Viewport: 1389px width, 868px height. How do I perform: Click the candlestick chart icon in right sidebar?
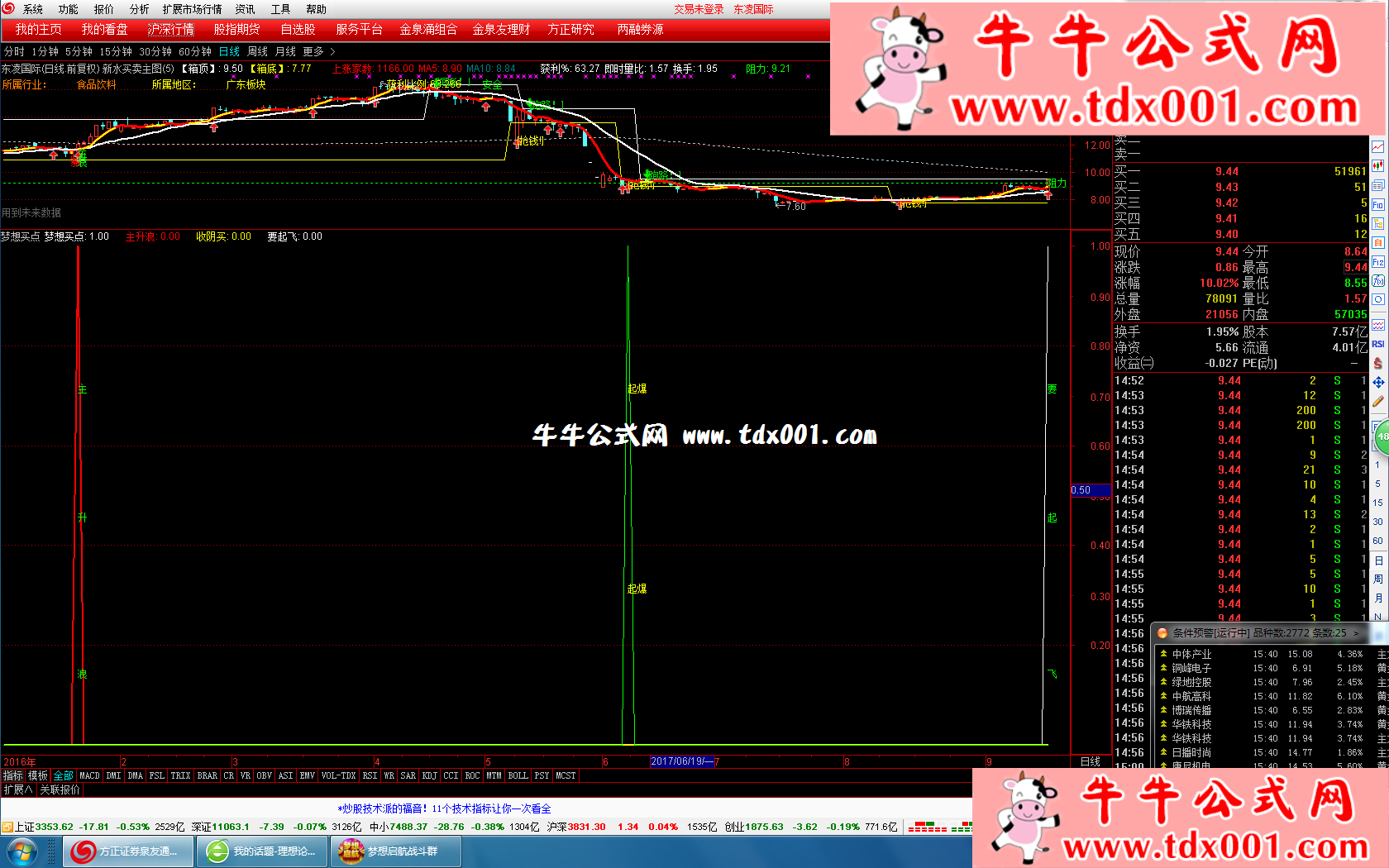click(x=1378, y=165)
